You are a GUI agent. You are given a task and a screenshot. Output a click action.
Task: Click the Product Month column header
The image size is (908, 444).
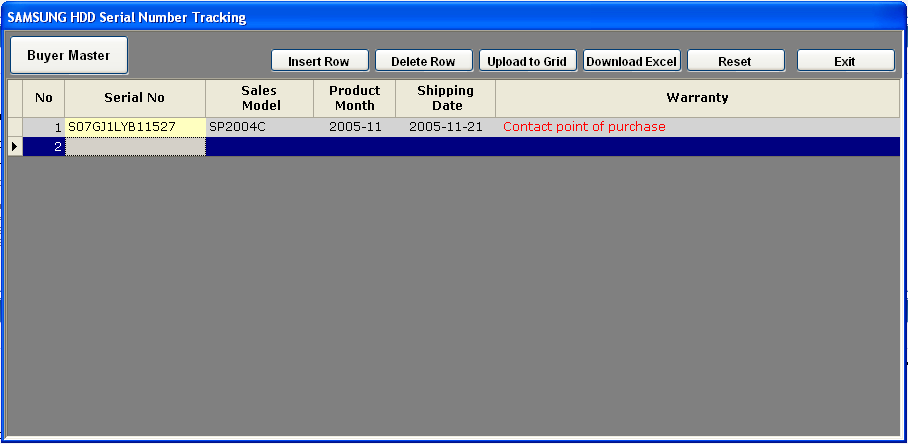355,98
